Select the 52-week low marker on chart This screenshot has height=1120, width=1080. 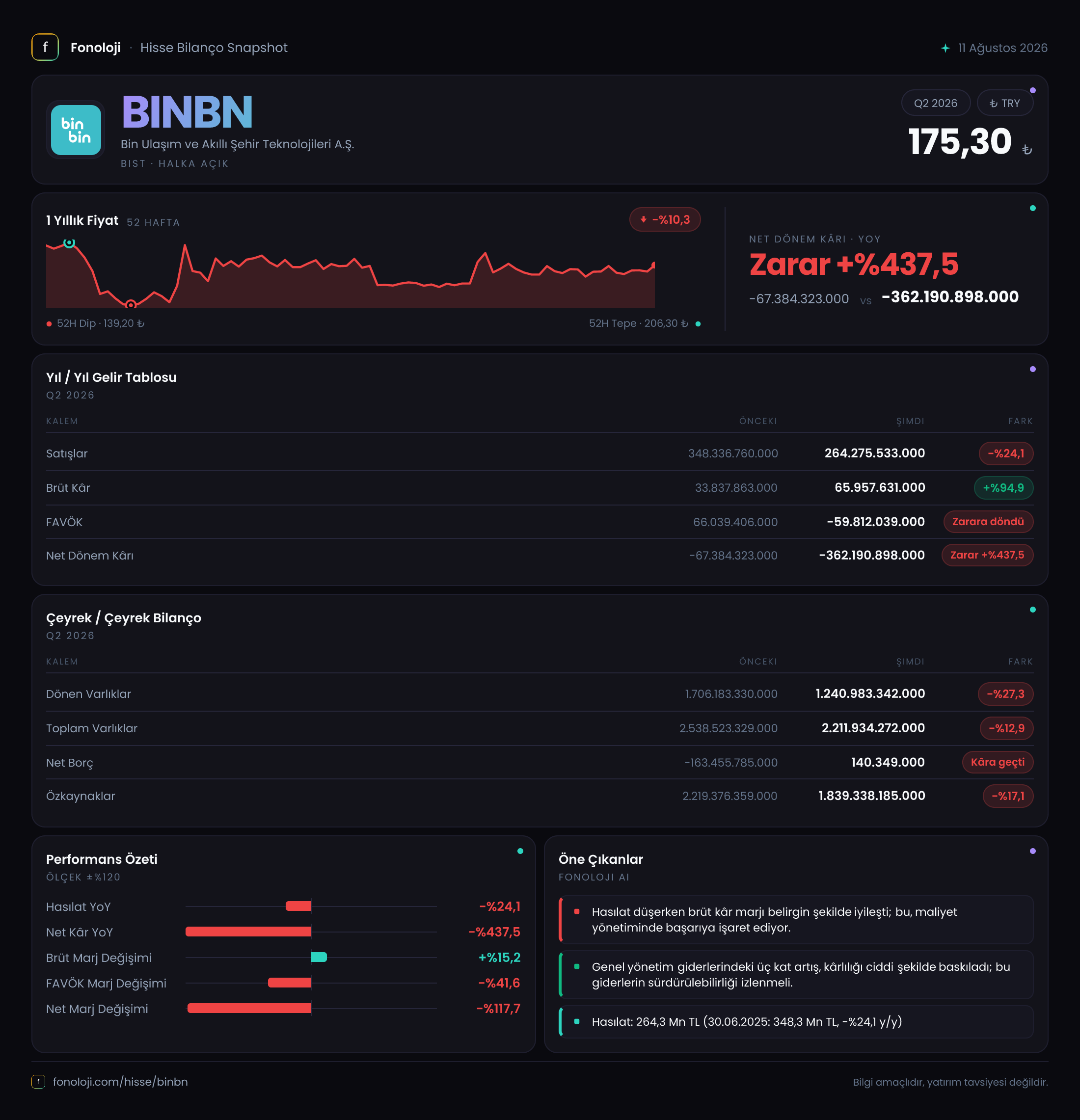tap(131, 305)
